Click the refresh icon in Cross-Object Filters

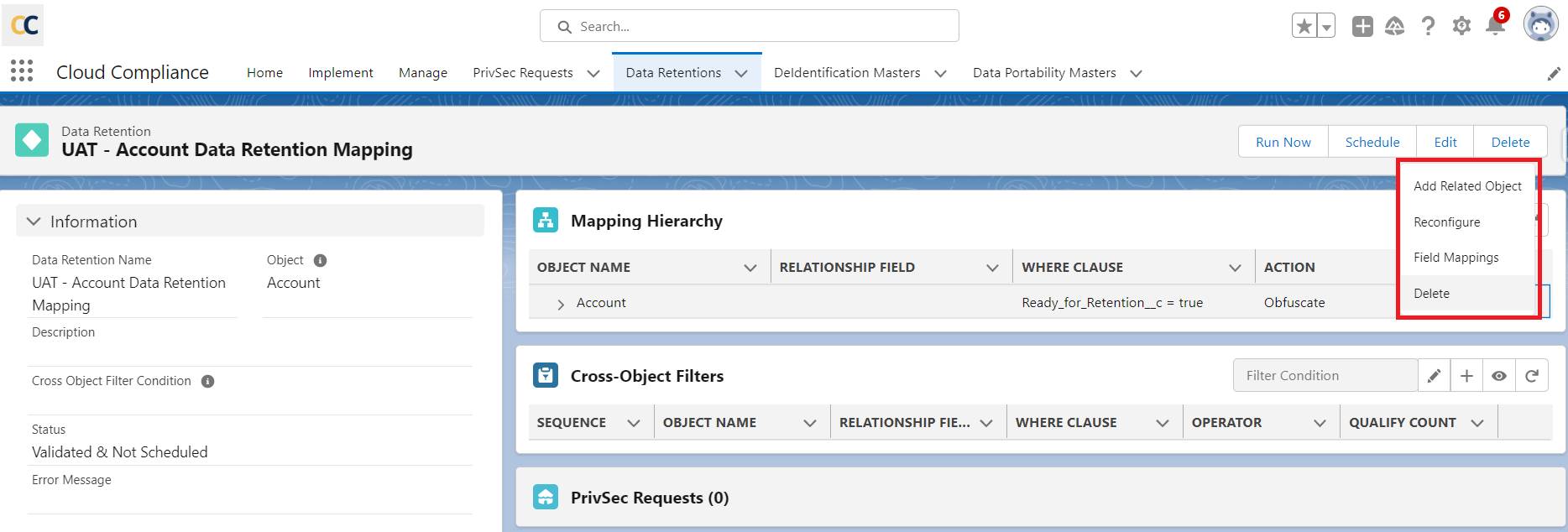click(1531, 376)
